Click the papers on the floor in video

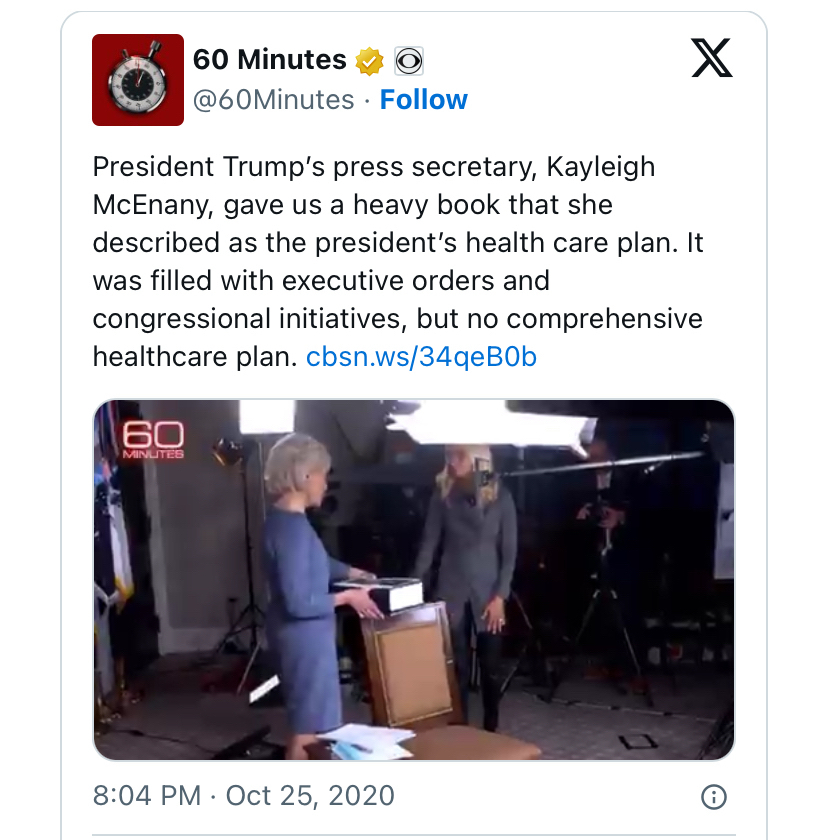[x=365, y=740]
